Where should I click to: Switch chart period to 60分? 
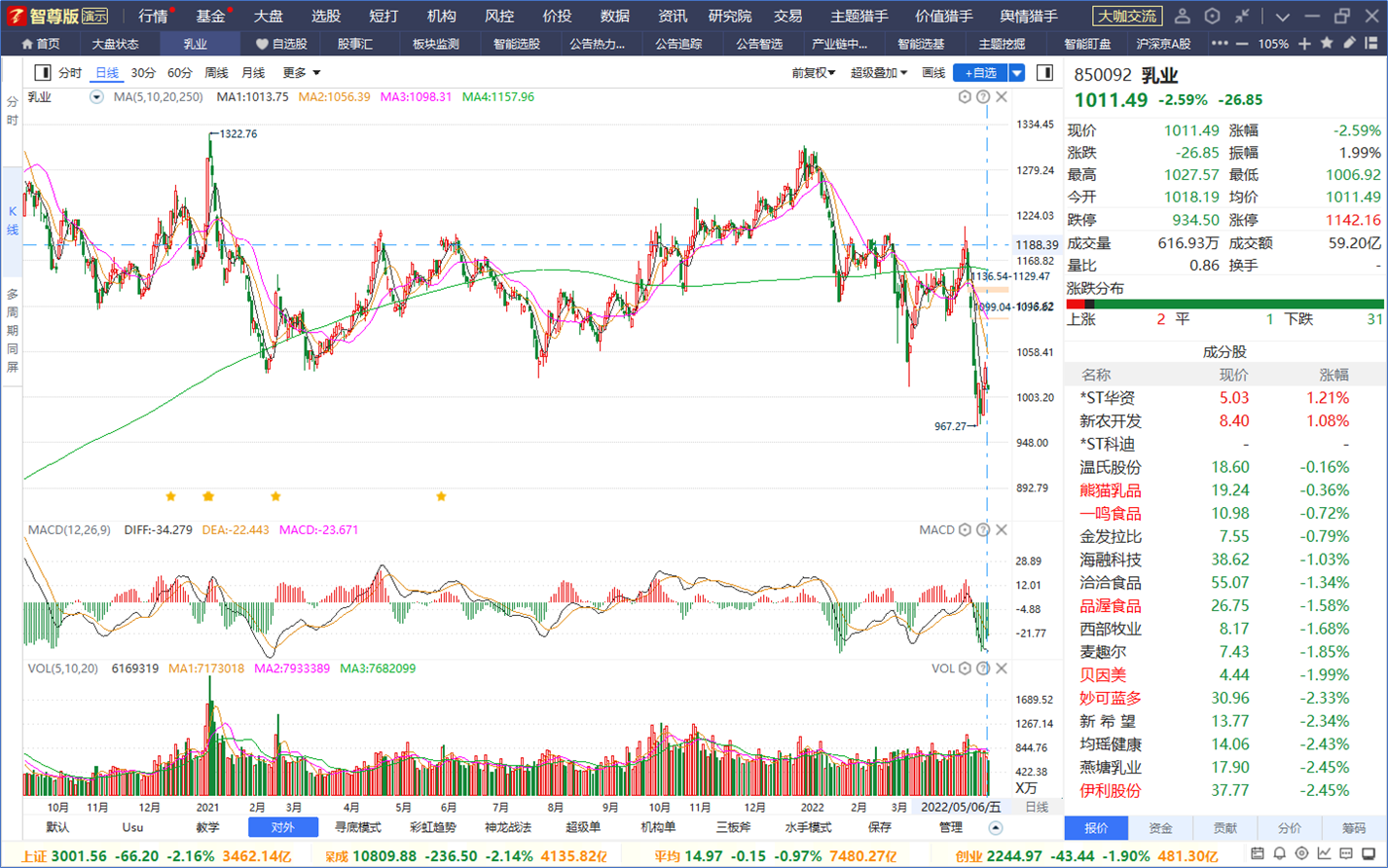coord(180,73)
